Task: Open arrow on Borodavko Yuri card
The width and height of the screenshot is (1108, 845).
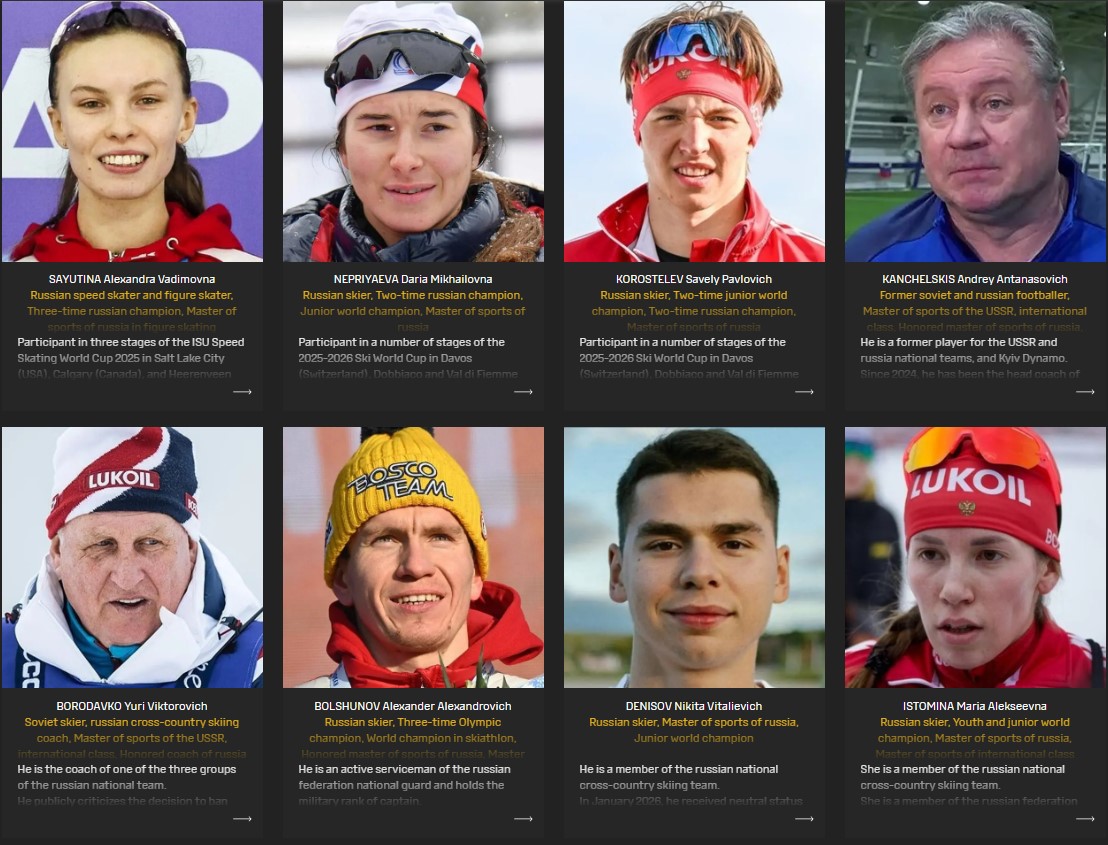Action: (242, 818)
